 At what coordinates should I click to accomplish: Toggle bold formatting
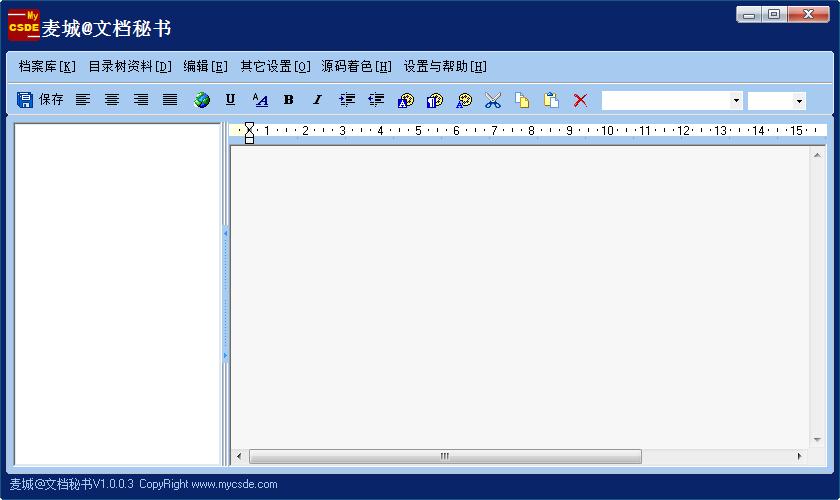coord(289,100)
